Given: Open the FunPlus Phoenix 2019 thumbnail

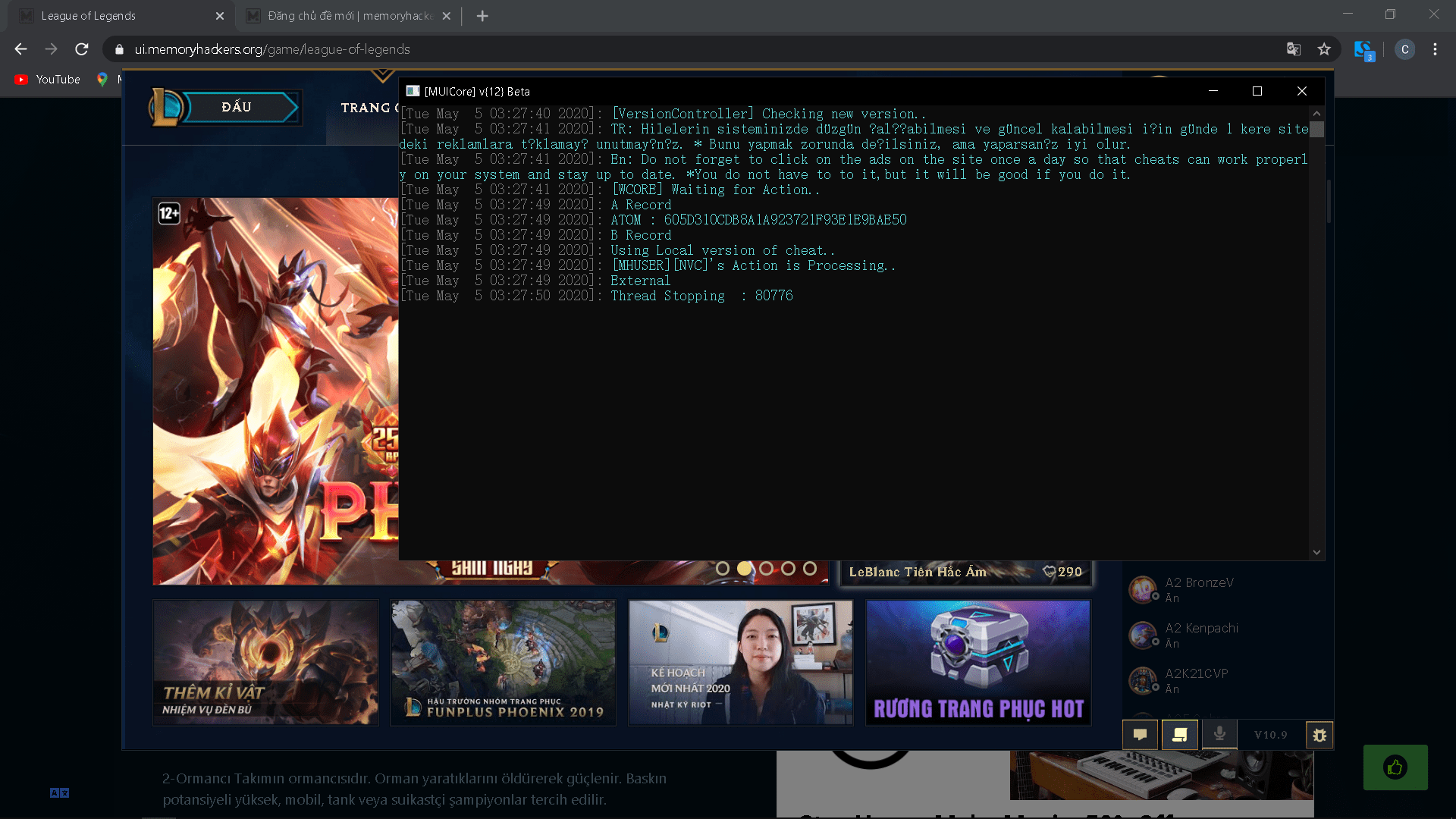Looking at the screenshot, I should pos(503,663).
